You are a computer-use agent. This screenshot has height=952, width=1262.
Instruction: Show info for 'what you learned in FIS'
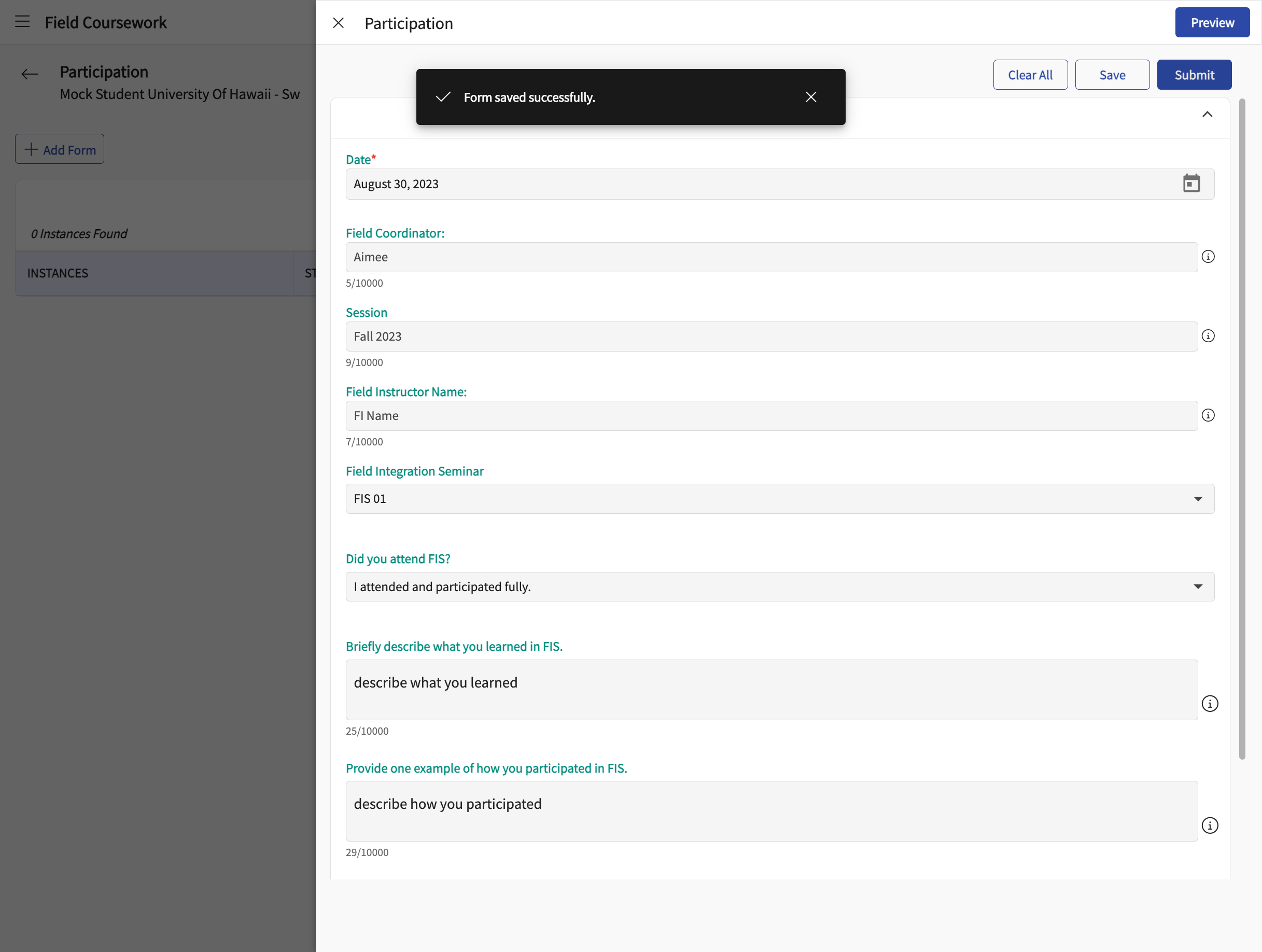pos(1210,704)
